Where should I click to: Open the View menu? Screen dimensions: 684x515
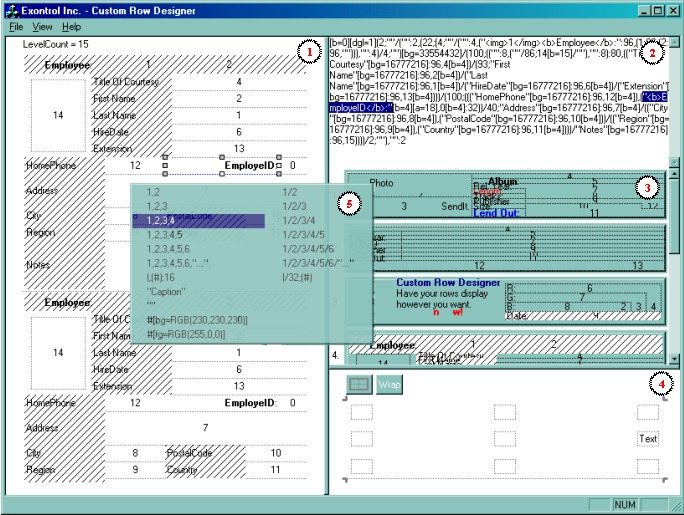point(44,26)
